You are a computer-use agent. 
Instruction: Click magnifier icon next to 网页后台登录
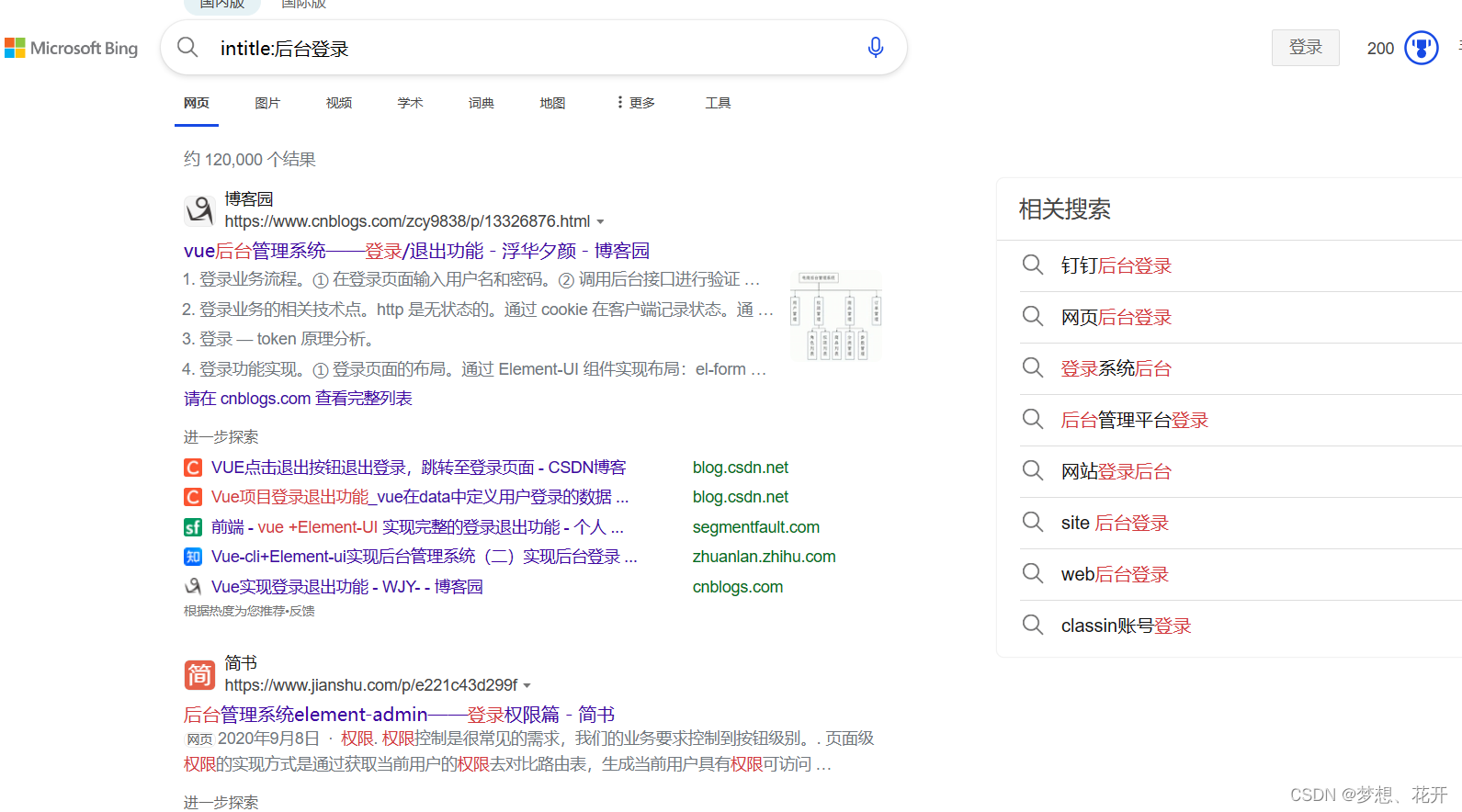coord(1033,317)
